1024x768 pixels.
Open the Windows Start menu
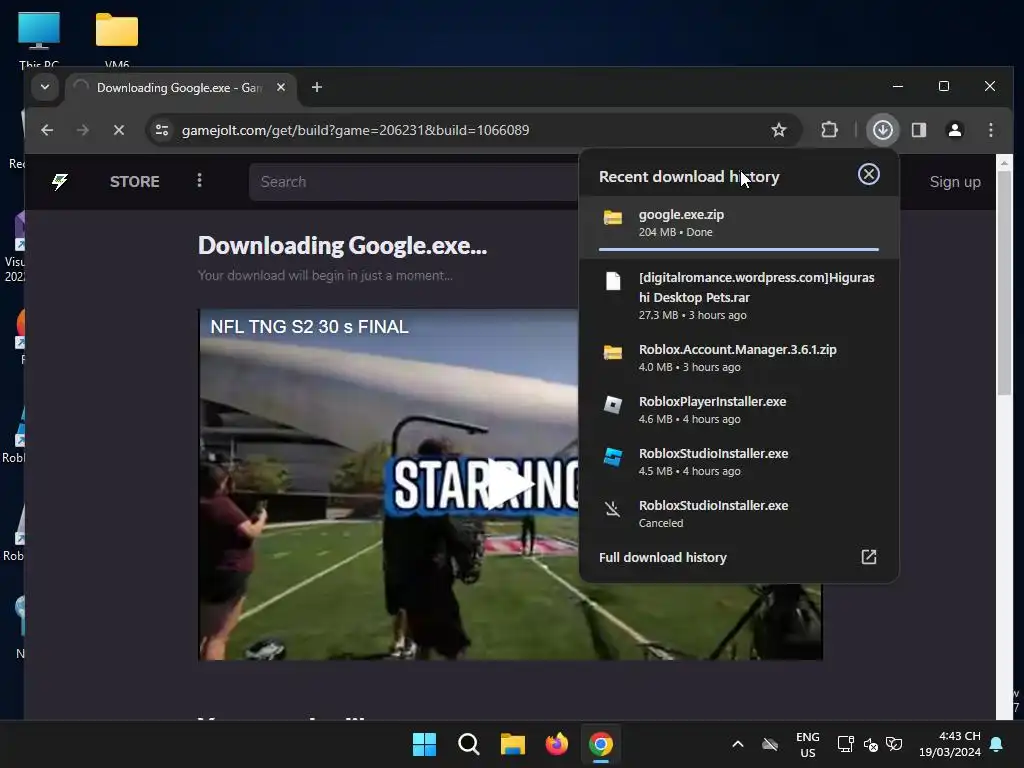(424, 744)
